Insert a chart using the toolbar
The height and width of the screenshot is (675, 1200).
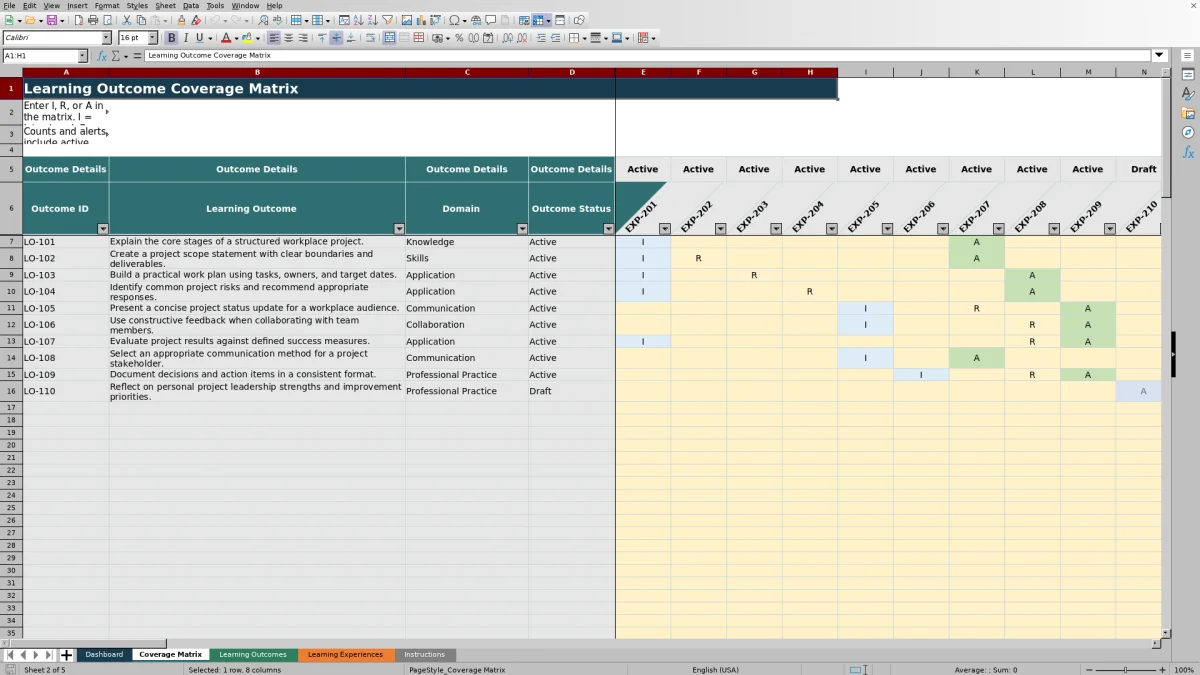(x=421, y=20)
